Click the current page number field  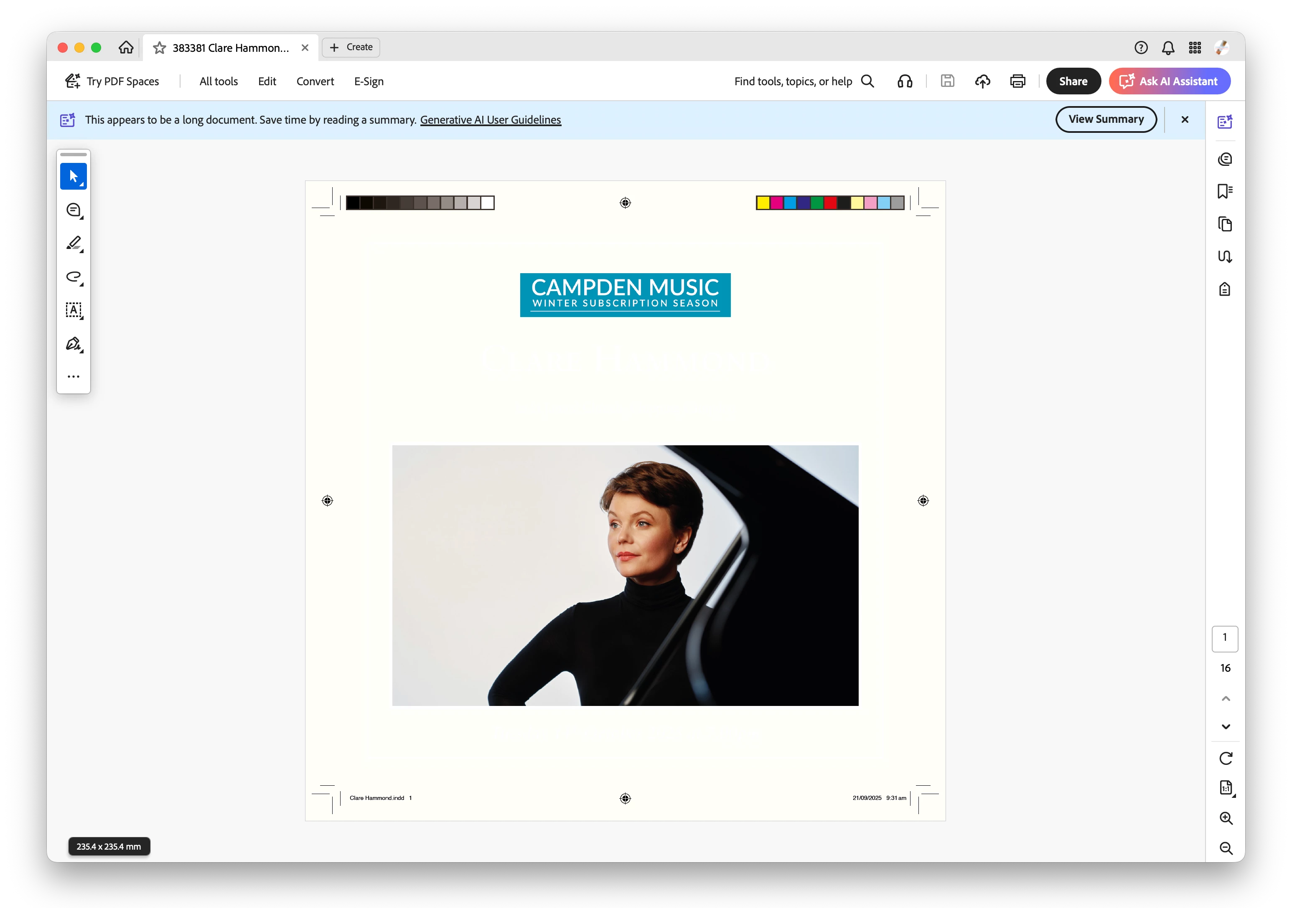(x=1225, y=638)
